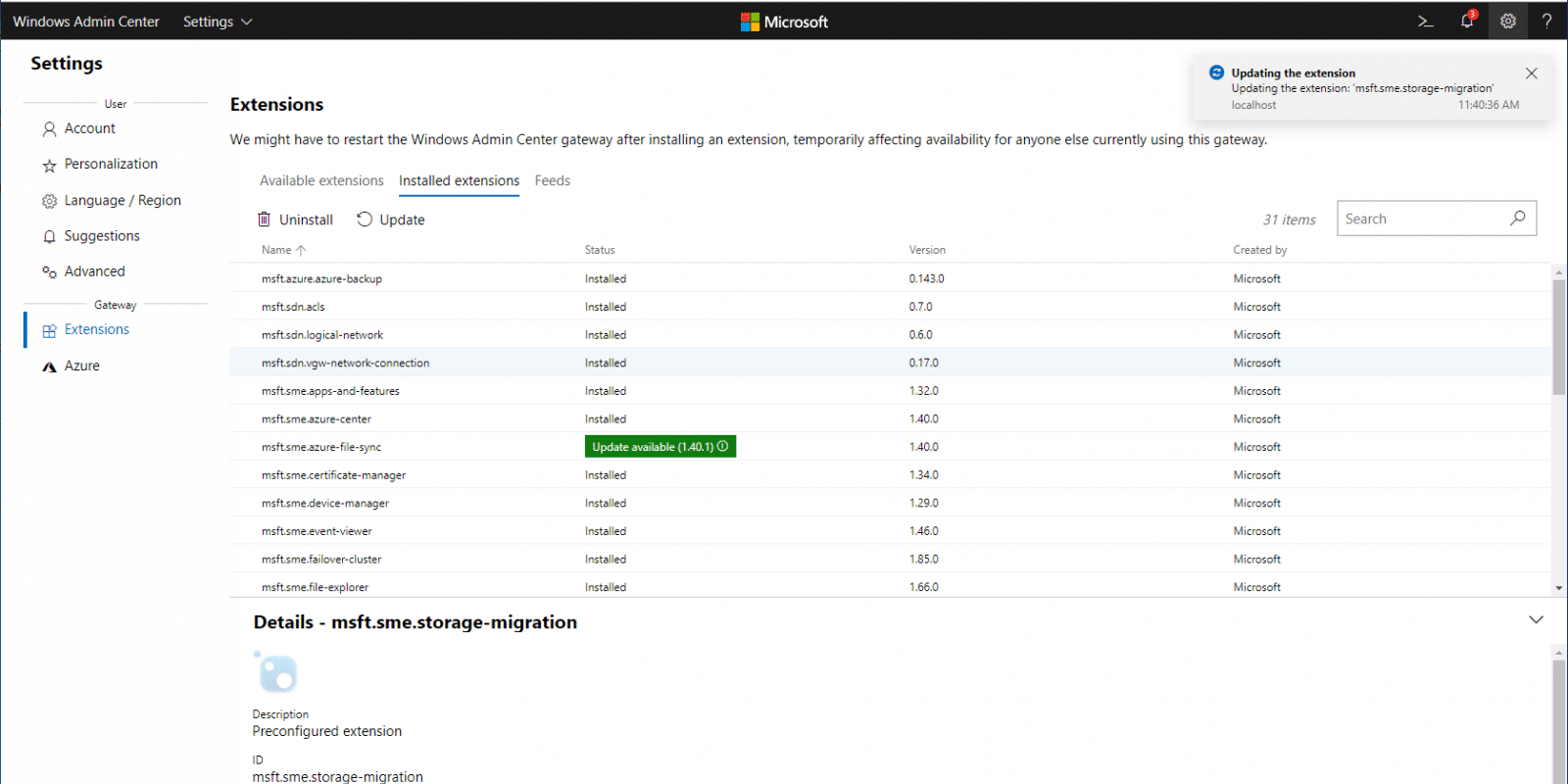
Task: Select the msft.sdn.acls row
Action: (890, 307)
